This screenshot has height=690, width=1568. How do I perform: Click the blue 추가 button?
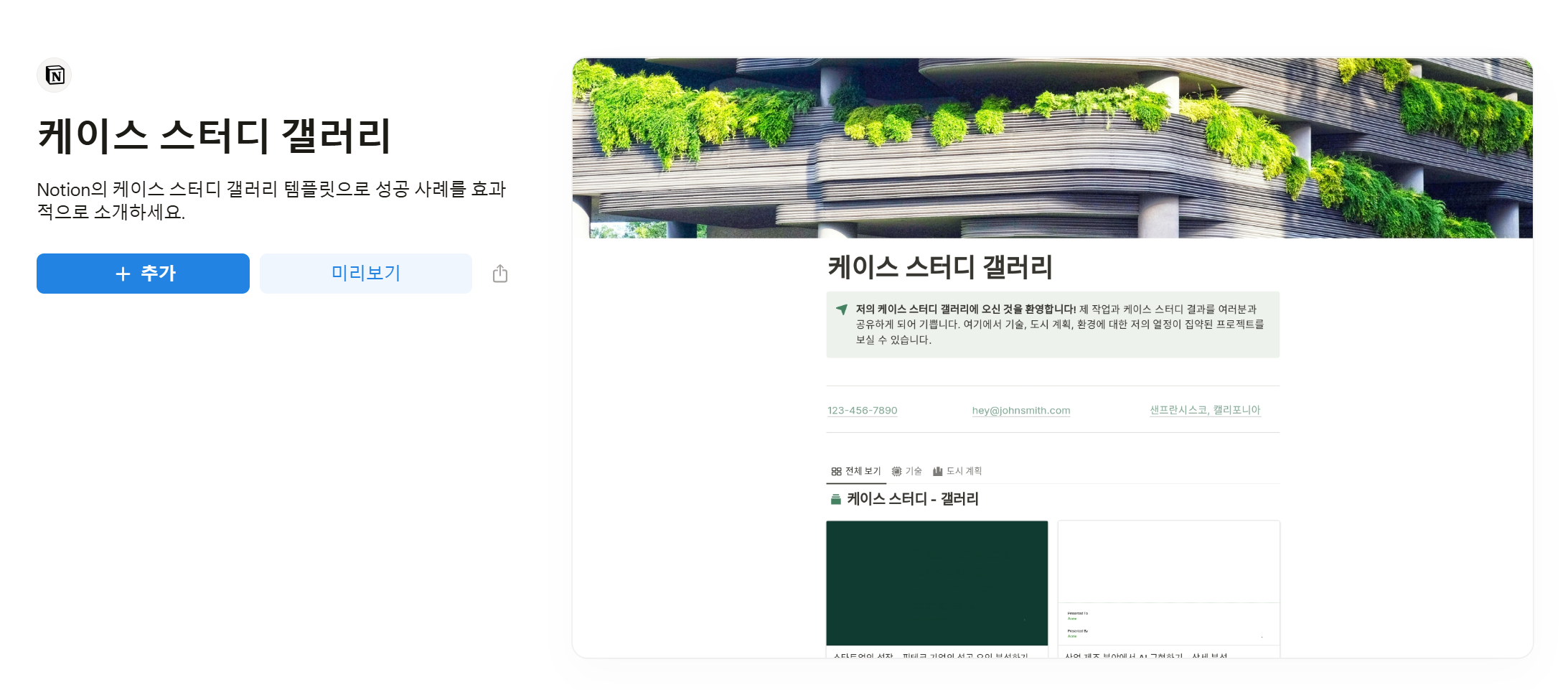click(143, 274)
